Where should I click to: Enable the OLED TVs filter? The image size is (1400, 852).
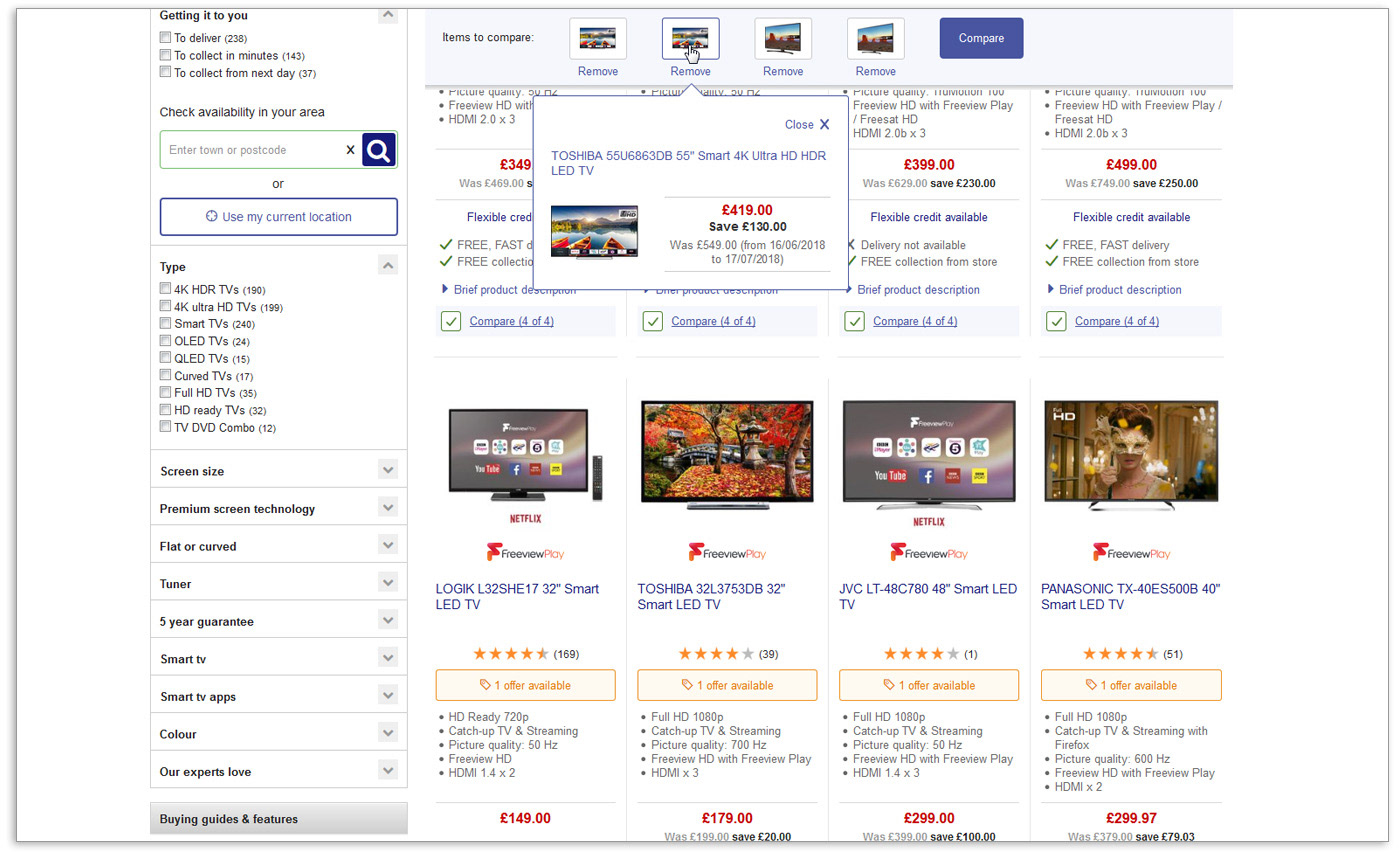point(165,340)
